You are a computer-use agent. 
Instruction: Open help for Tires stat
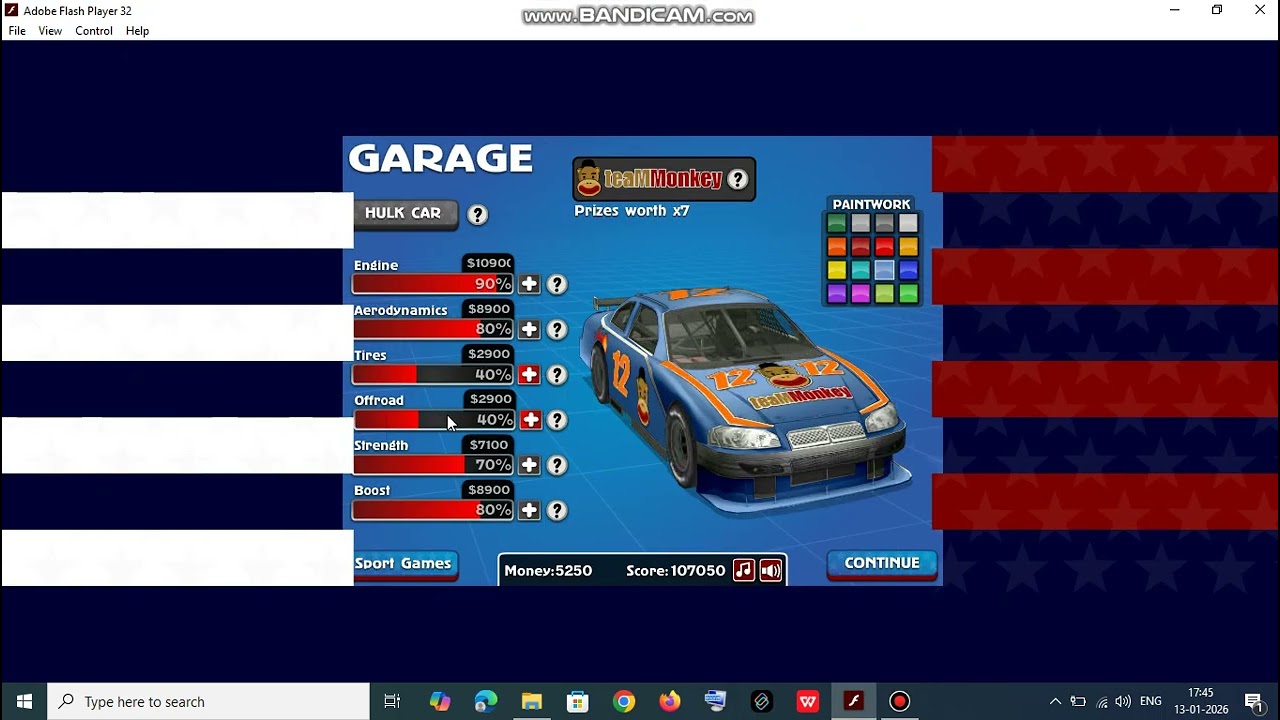tap(557, 375)
